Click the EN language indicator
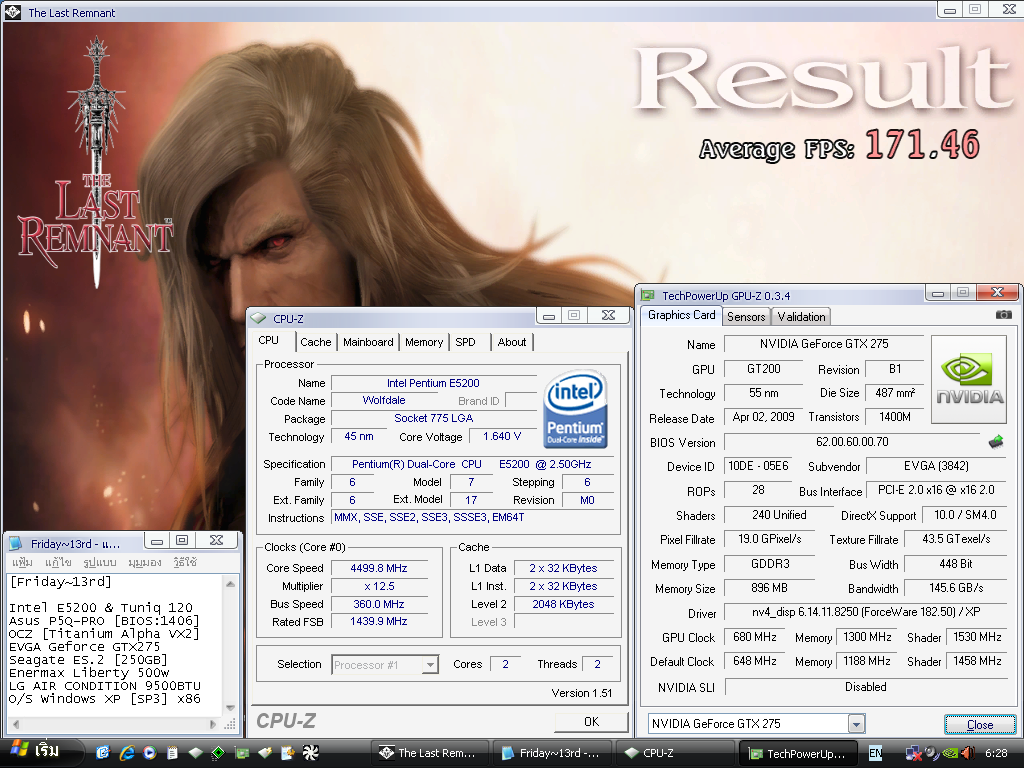Screen dimensions: 1024x768 (875, 753)
